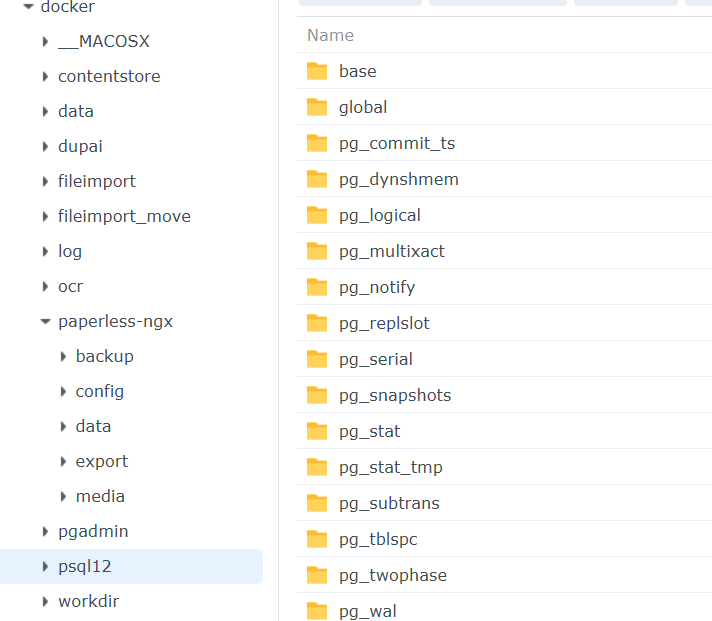Click the pg_tblspc folder icon
This screenshot has width=712, height=621.
(x=316, y=539)
